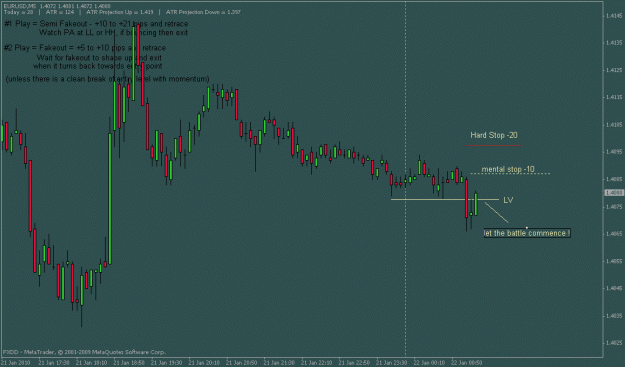
Task: Click the current price tag on price axis
Action: (614, 193)
